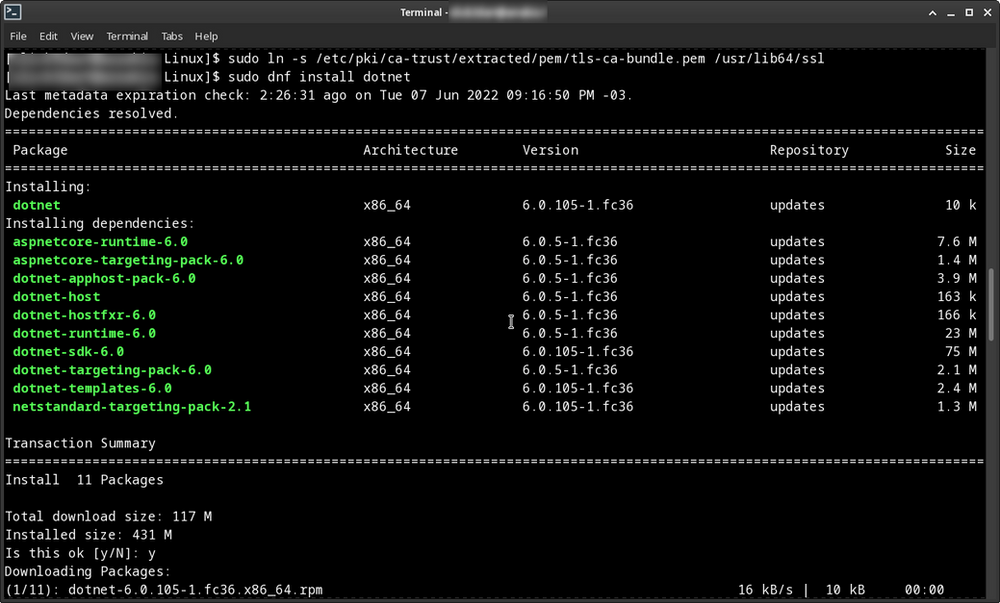Click 'dotnet-6.0.105-1.fc36.x86_64.rpm' download line

click(x=195, y=590)
